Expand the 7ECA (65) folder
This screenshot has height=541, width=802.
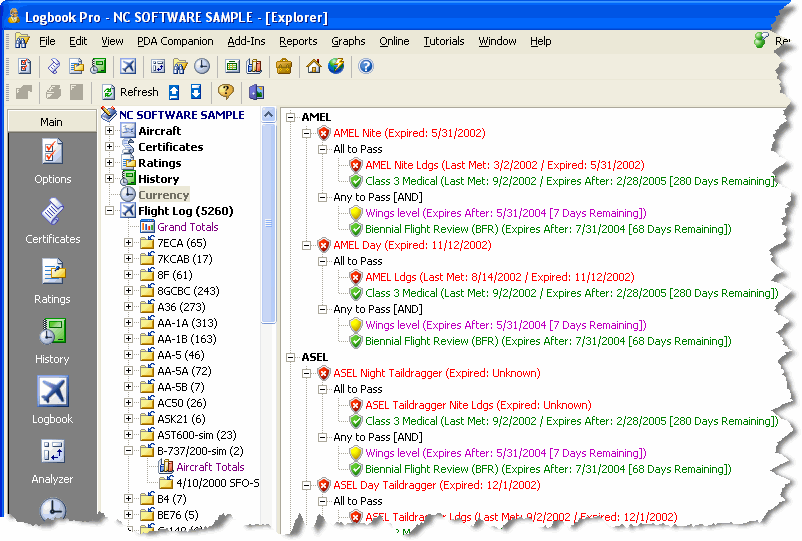click(128, 243)
